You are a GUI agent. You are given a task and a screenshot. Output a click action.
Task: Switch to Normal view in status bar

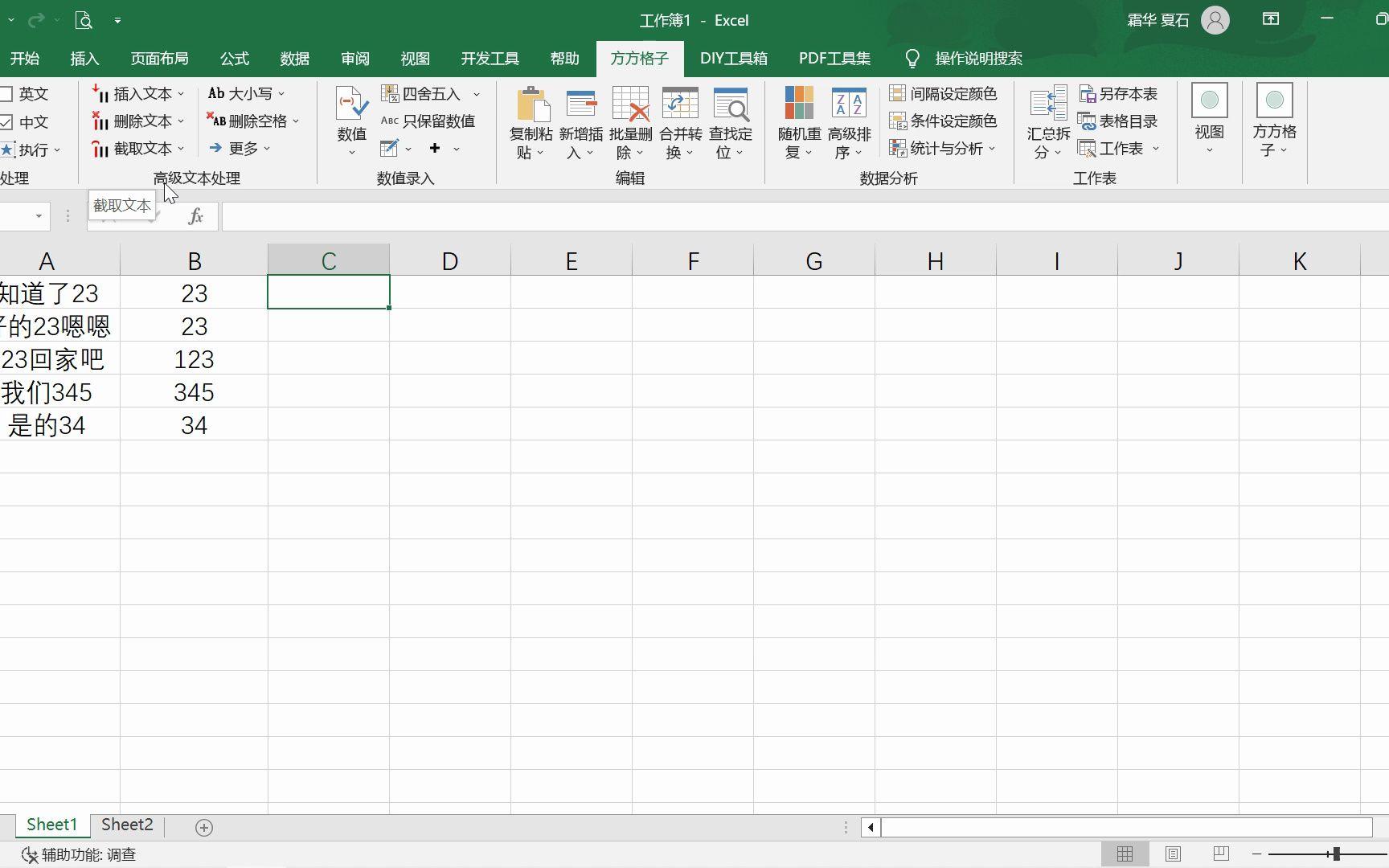[1125, 854]
